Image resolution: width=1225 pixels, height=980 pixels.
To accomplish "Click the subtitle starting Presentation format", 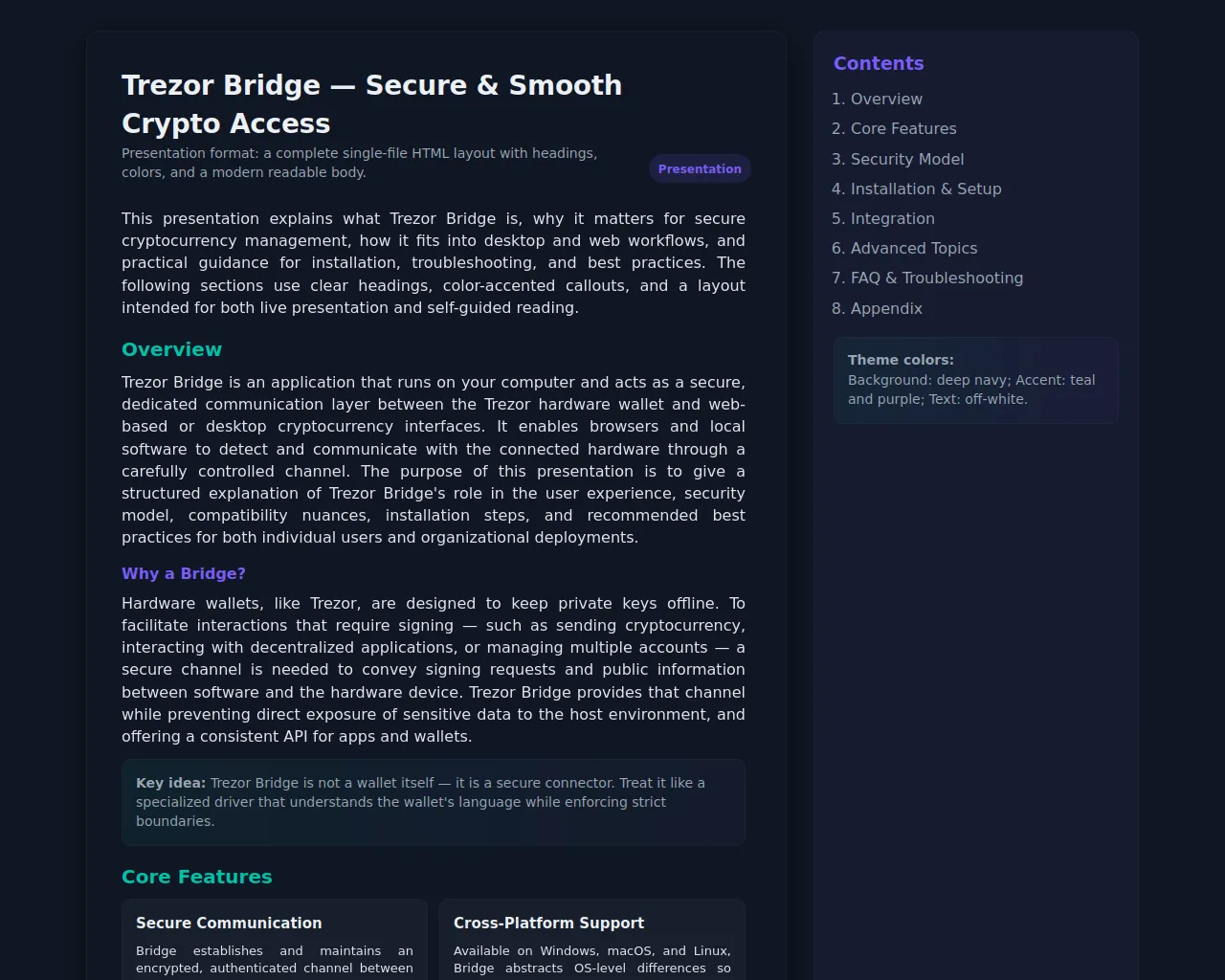I will pos(360,163).
